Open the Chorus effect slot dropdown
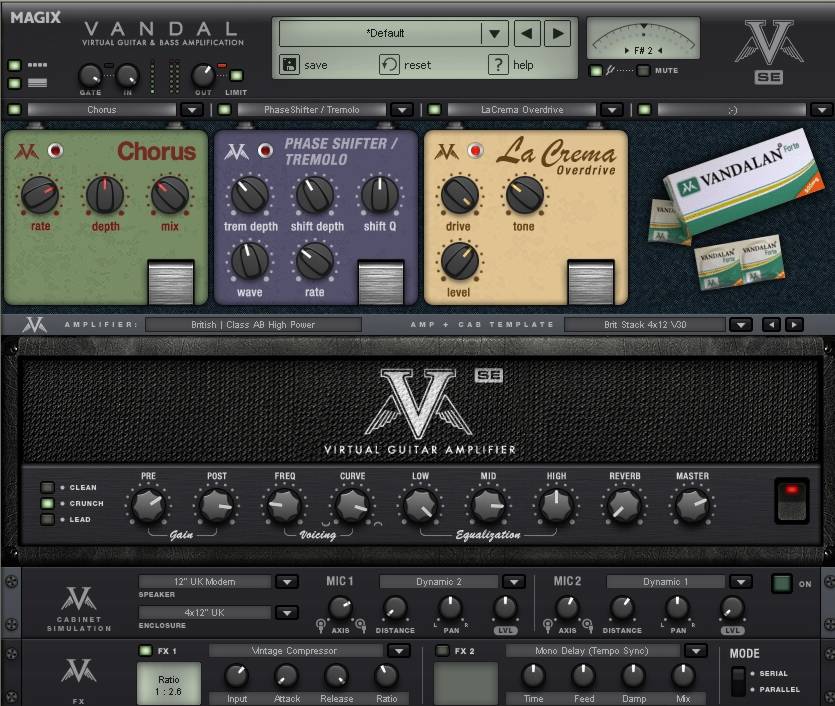 [x=192, y=110]
